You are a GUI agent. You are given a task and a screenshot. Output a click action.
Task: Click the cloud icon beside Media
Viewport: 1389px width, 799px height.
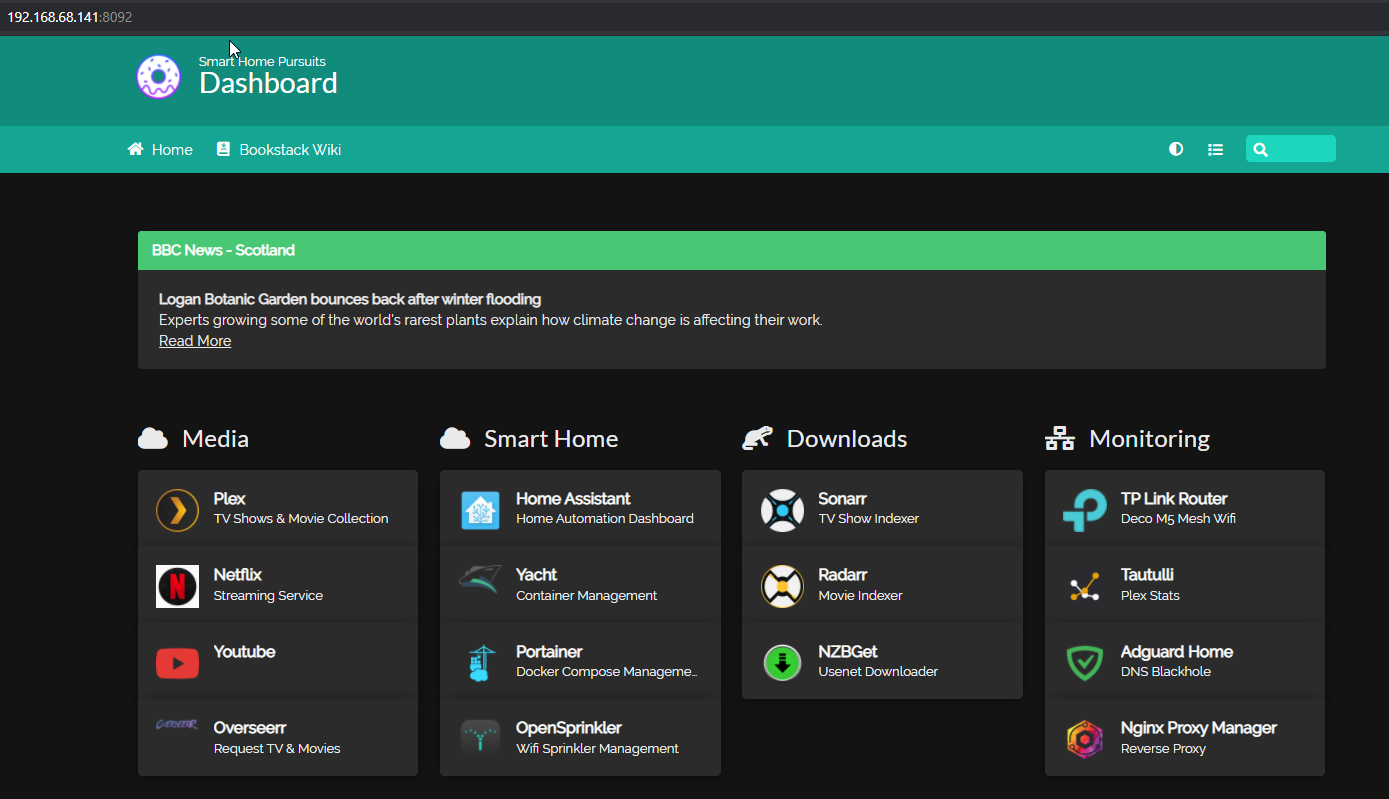[x=152, y=438]
